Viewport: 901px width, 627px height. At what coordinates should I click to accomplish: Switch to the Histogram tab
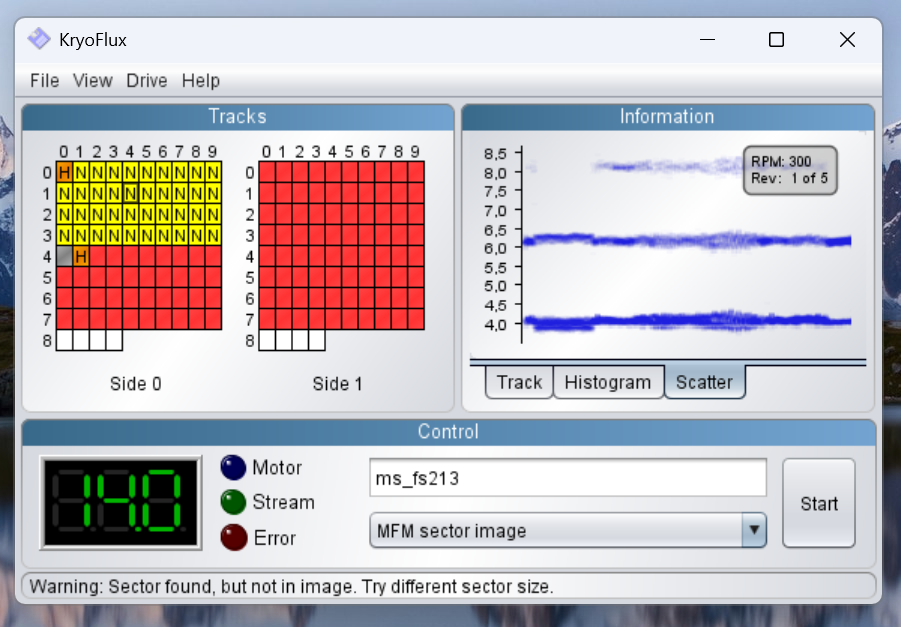[607, 382]
